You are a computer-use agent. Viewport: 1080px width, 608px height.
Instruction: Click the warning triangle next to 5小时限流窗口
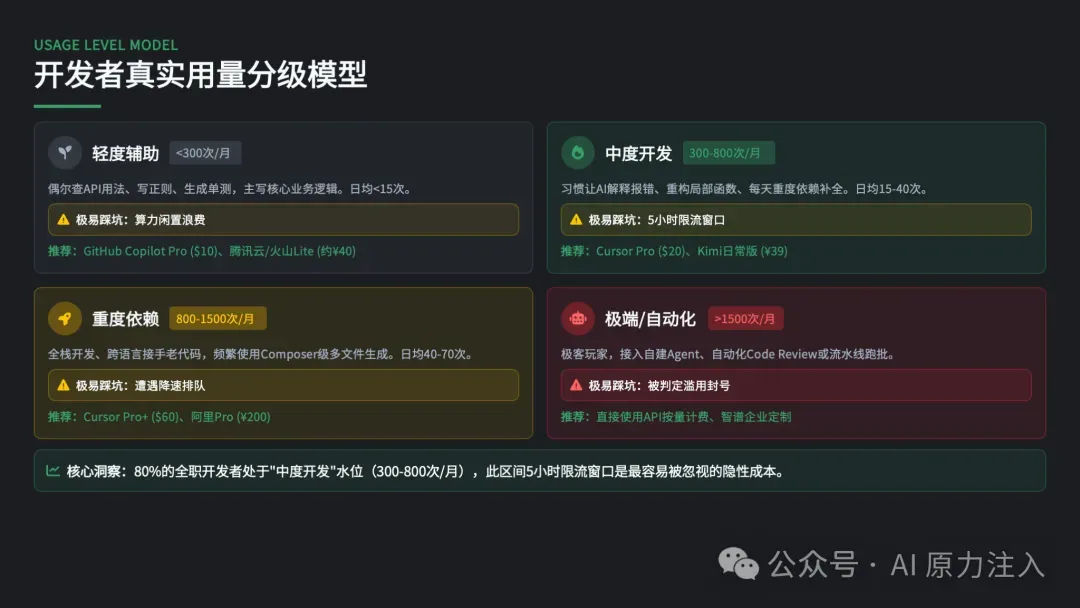(576, 220)
